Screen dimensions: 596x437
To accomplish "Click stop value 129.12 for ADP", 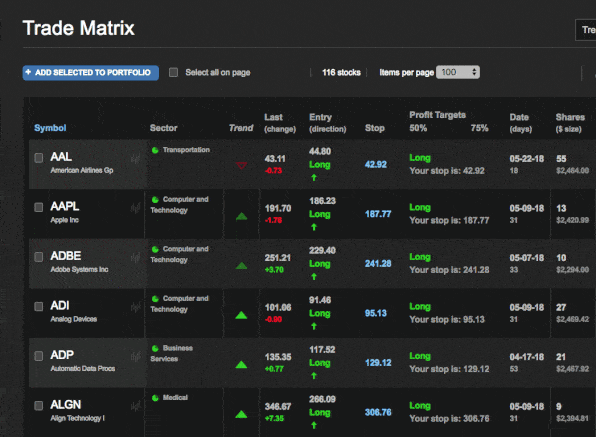I will pyautogui.click(x=378, y=363).
